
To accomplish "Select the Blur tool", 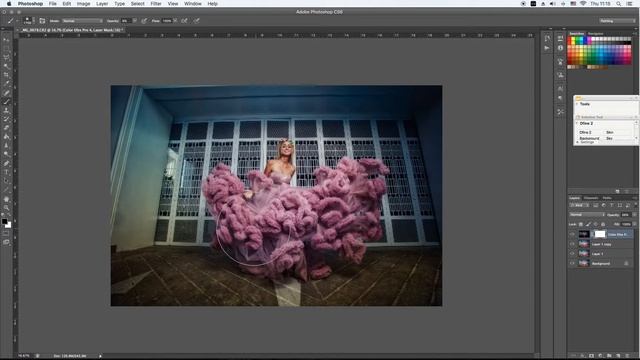I will click(x=6, y=145).
